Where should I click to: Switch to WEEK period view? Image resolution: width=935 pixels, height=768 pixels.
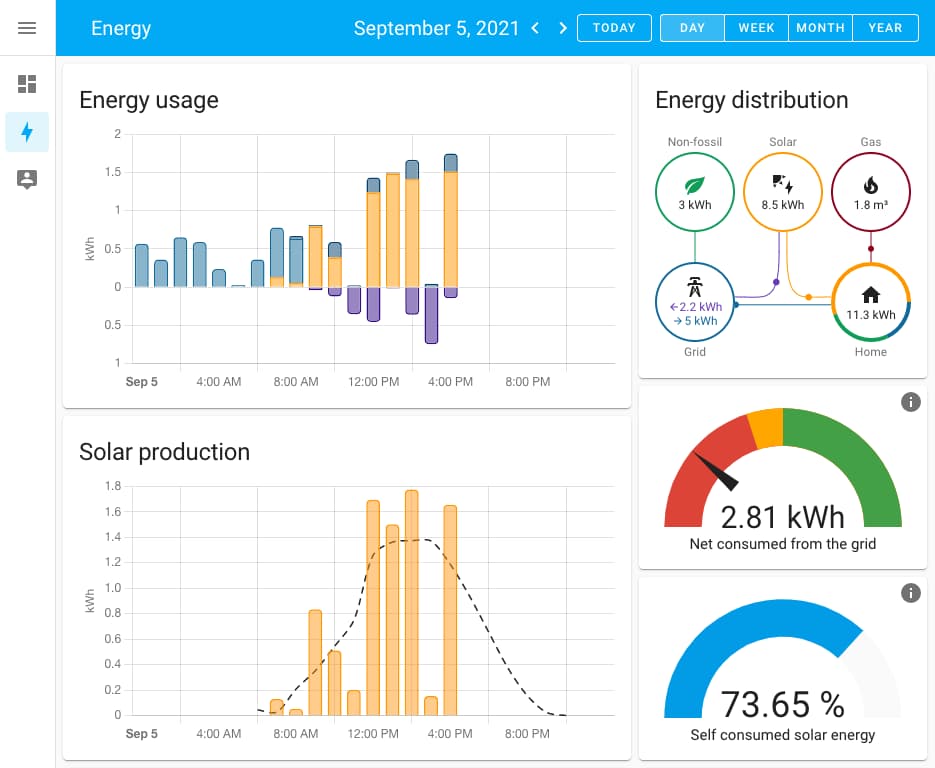pos(756,28)
